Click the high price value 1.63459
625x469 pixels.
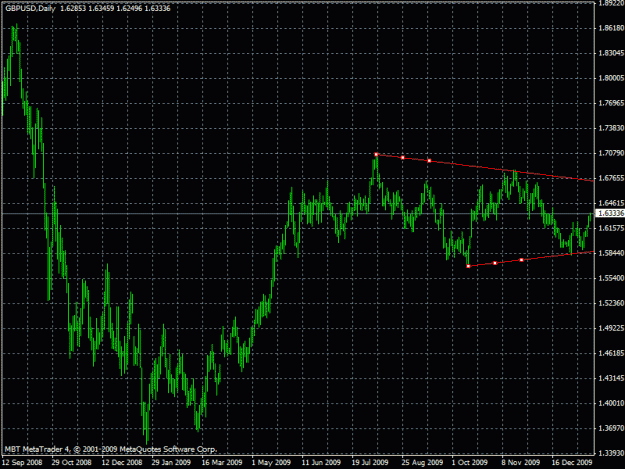(101, 8)
